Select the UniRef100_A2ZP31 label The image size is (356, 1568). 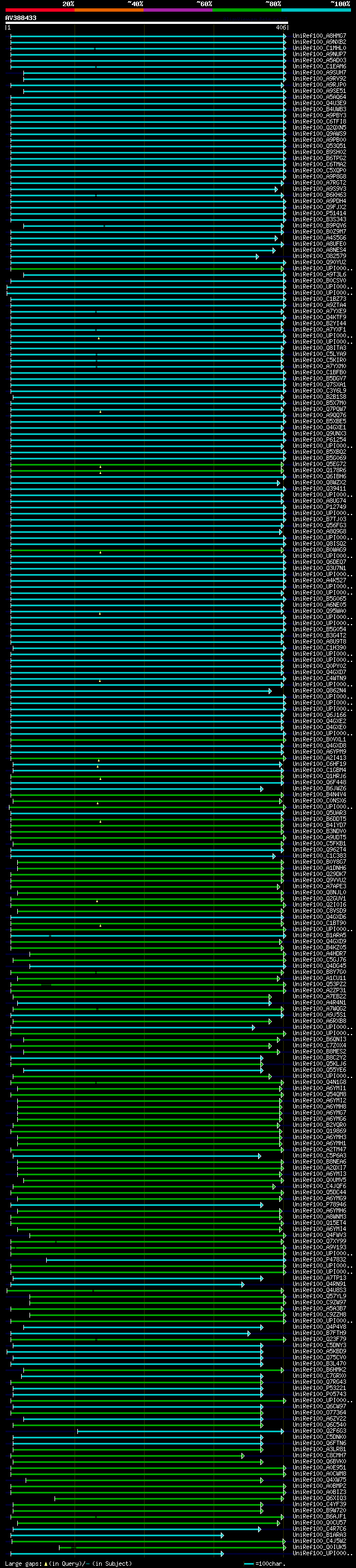[x=319, y=990]
